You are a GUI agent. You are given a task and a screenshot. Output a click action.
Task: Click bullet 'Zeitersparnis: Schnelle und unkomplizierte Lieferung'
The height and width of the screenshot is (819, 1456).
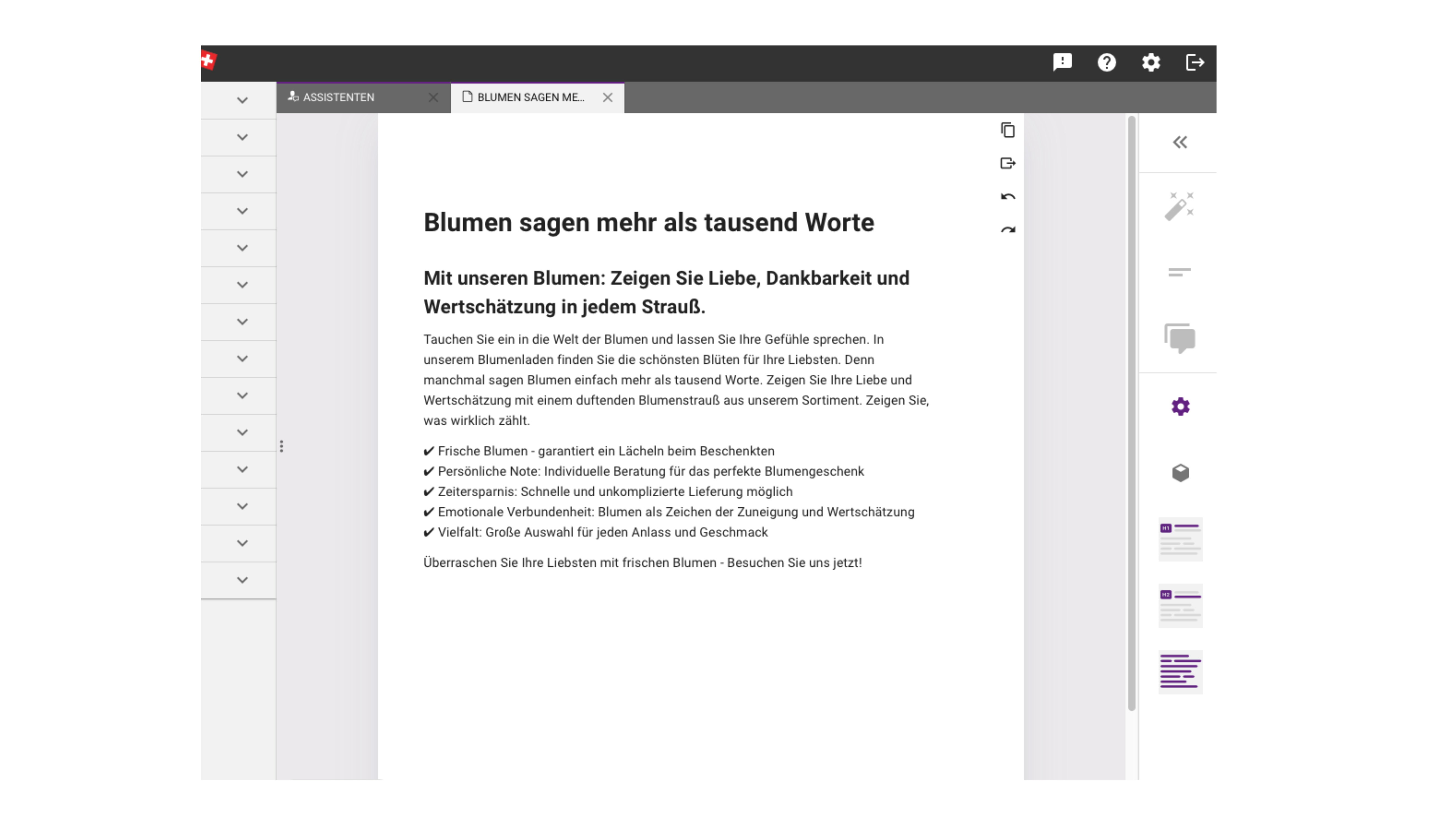coord(608,492)
